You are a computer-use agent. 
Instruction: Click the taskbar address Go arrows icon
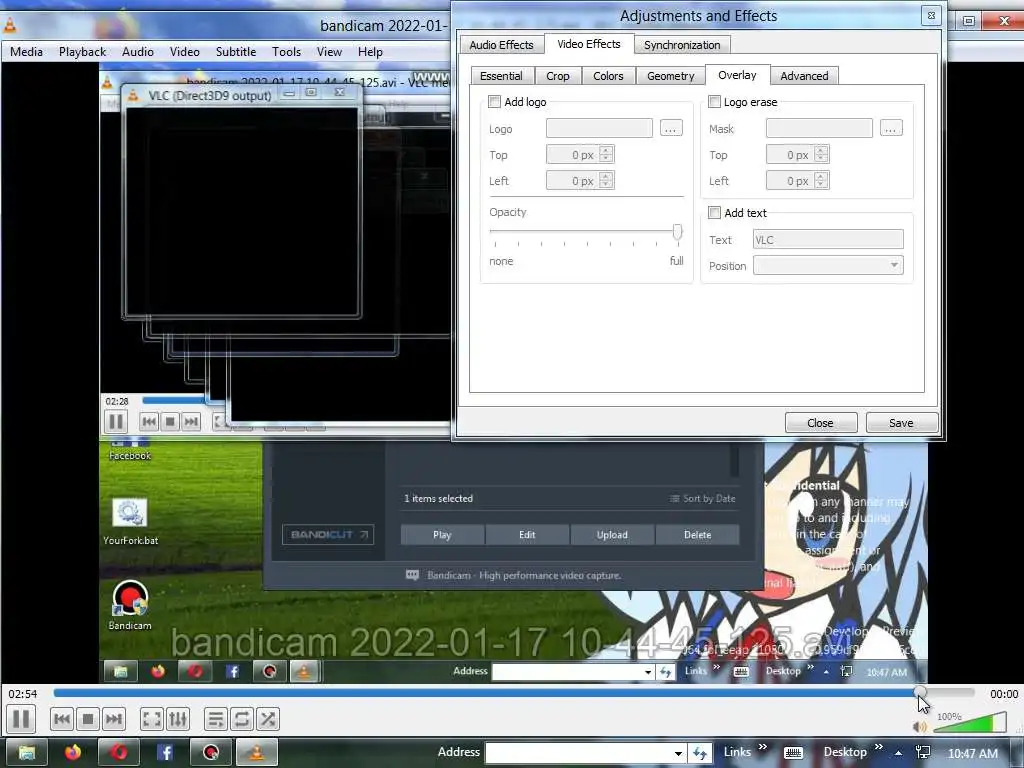point(700,753)
